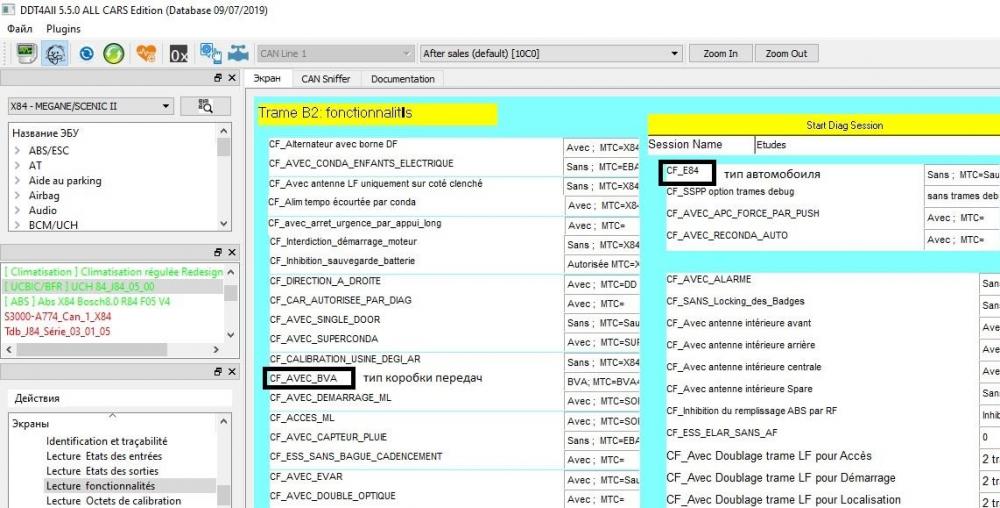Click the ECU name list vertical scrollbar
This screenshot has width=1000, height=508.
(224, 178)
